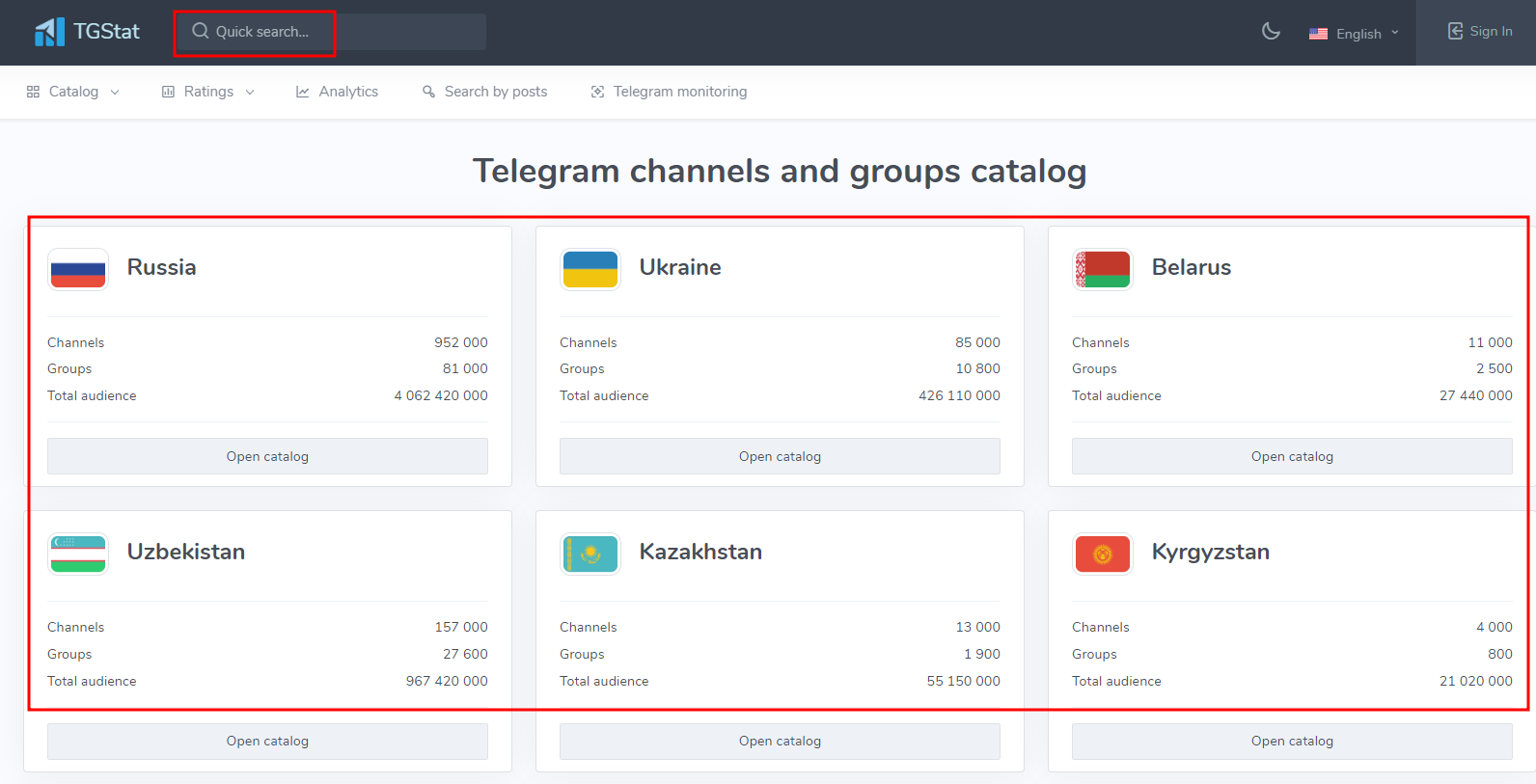
Task: Click the US flag language icon
Action: 1318,34
